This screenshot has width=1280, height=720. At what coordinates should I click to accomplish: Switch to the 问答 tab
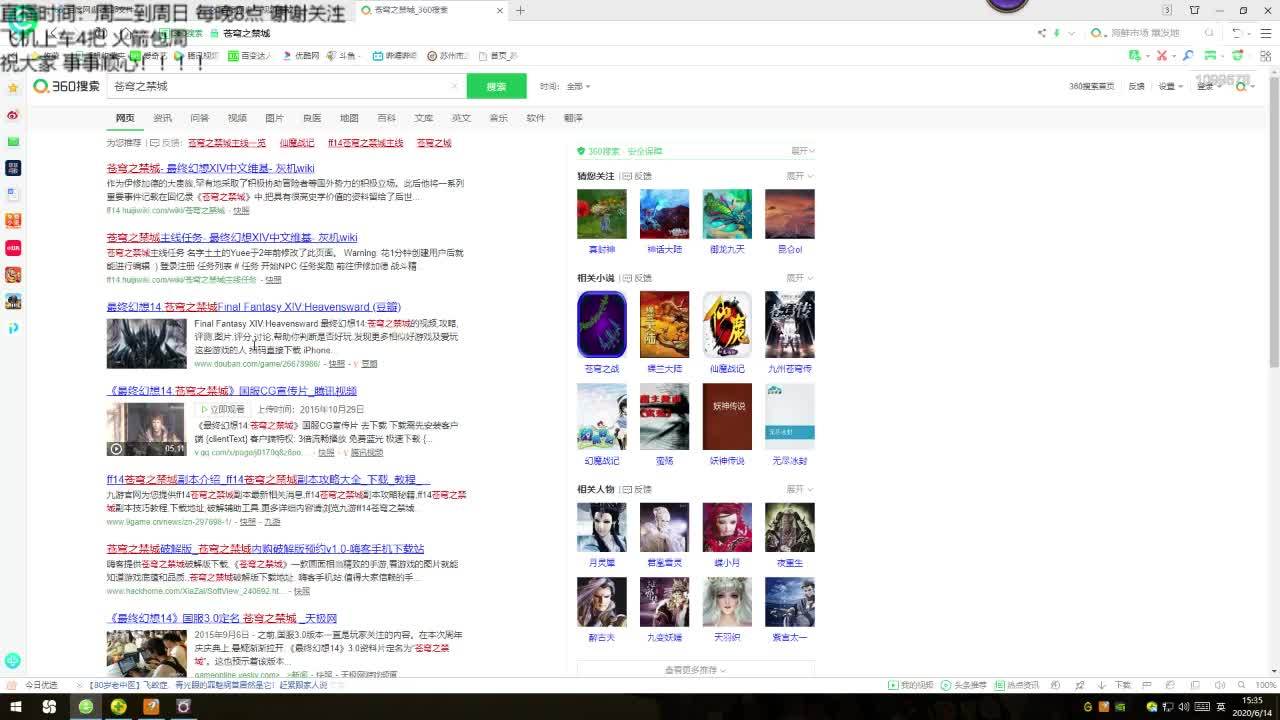[x=199, y=118]
